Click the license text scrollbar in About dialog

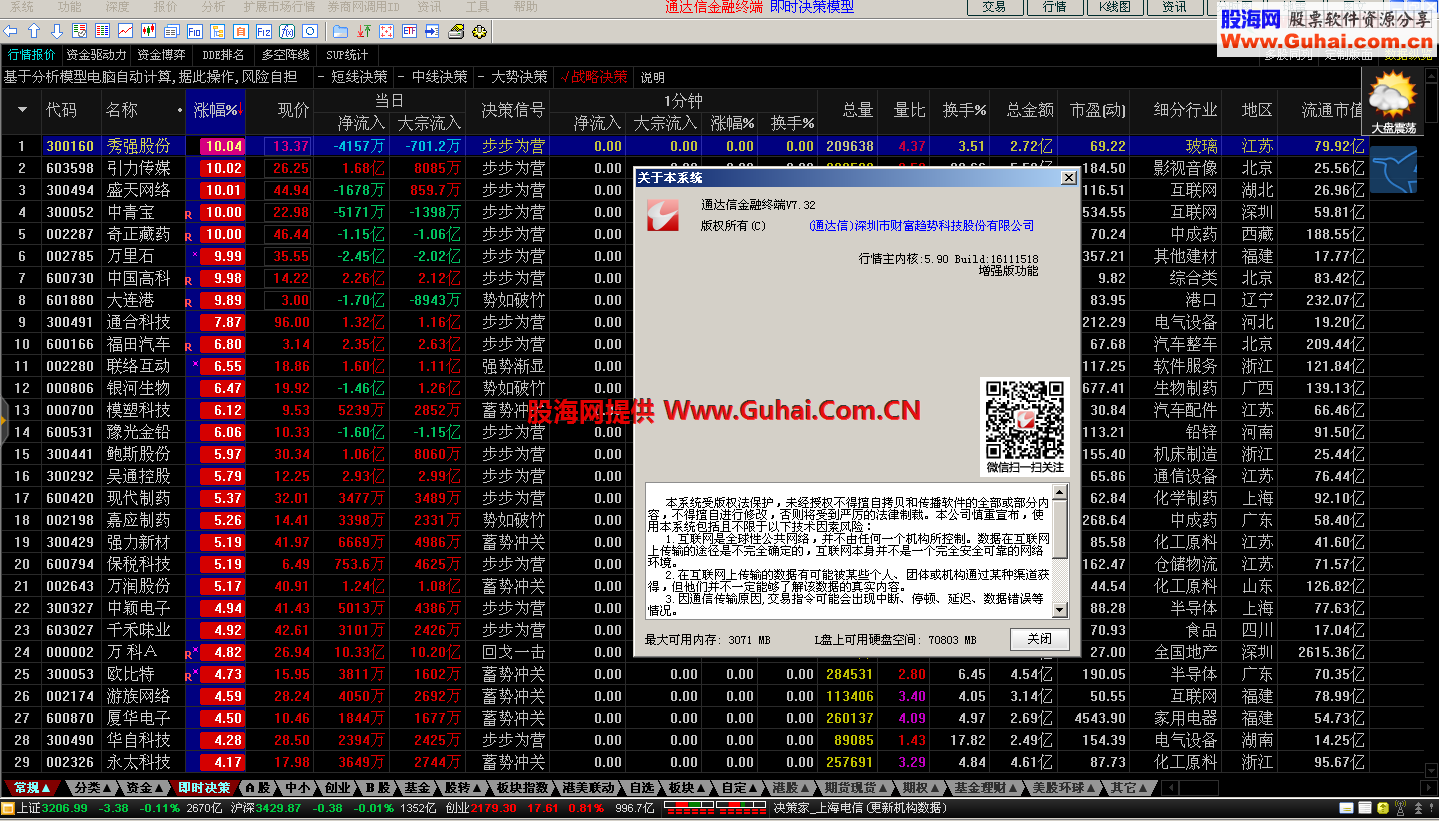(x=1061, y=551)
